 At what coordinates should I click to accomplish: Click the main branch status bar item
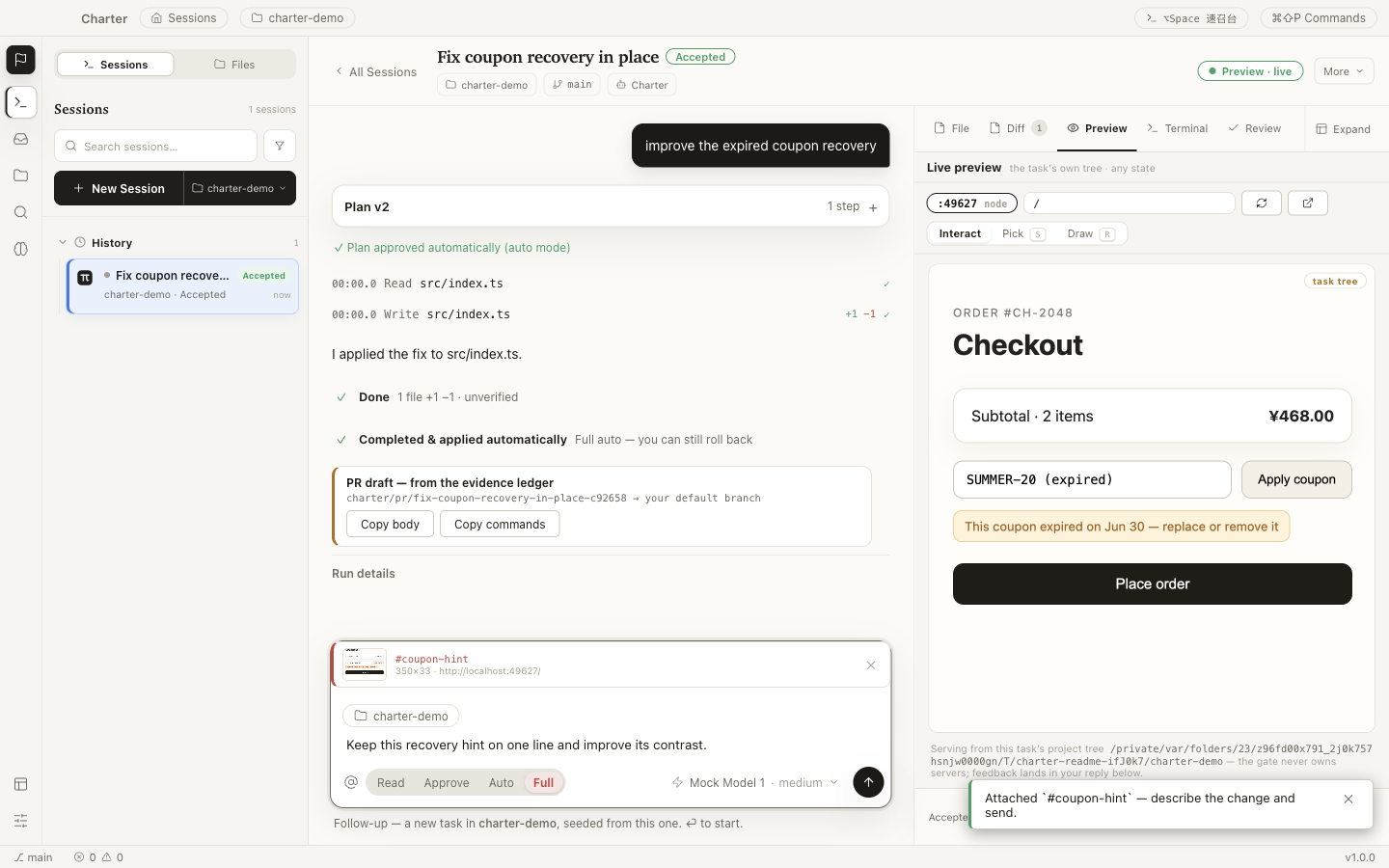pyautogui.click(x=33, y=857)
